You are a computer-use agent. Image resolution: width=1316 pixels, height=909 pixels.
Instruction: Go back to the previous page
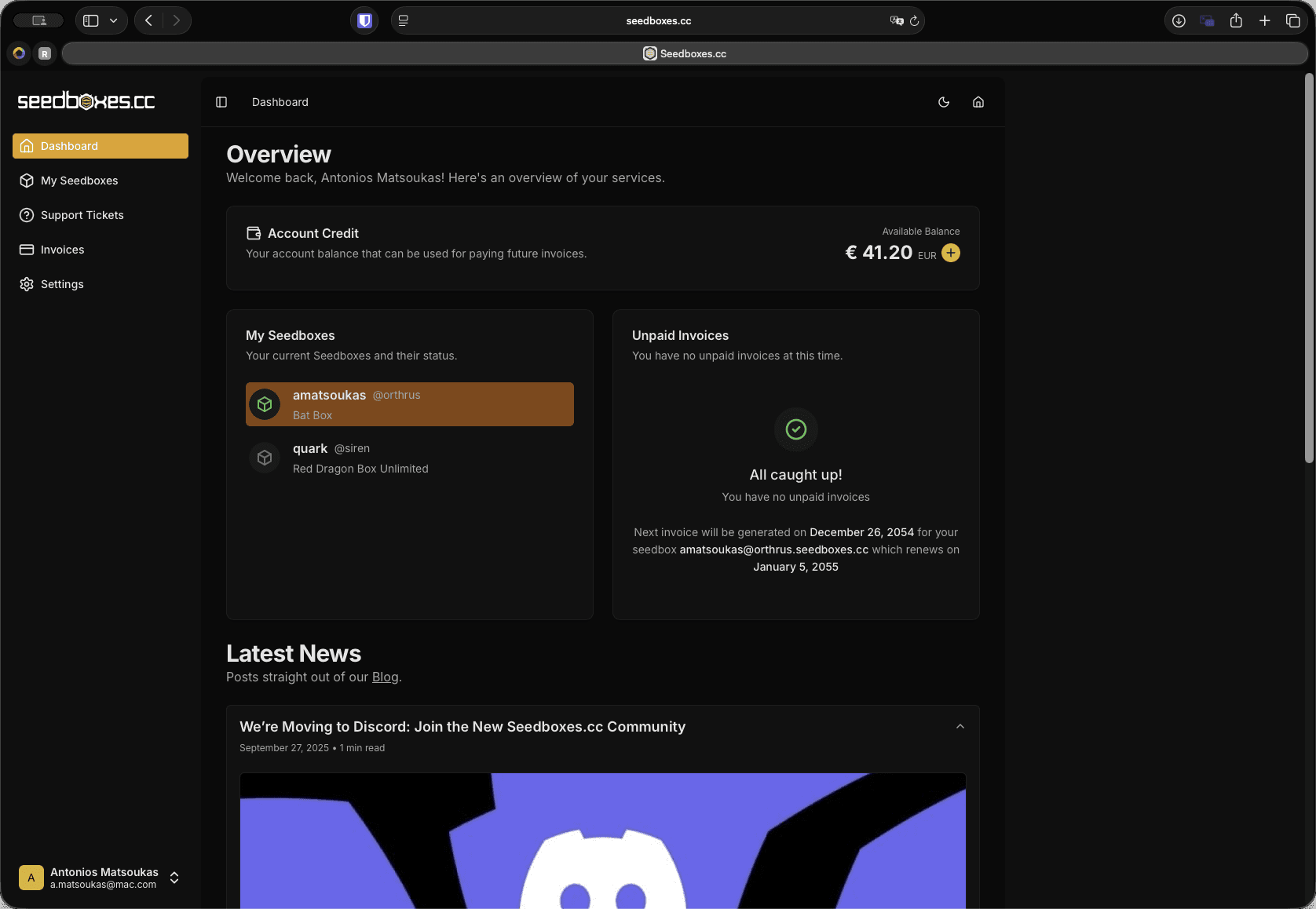pyautogui.click(x=149, y=20)
